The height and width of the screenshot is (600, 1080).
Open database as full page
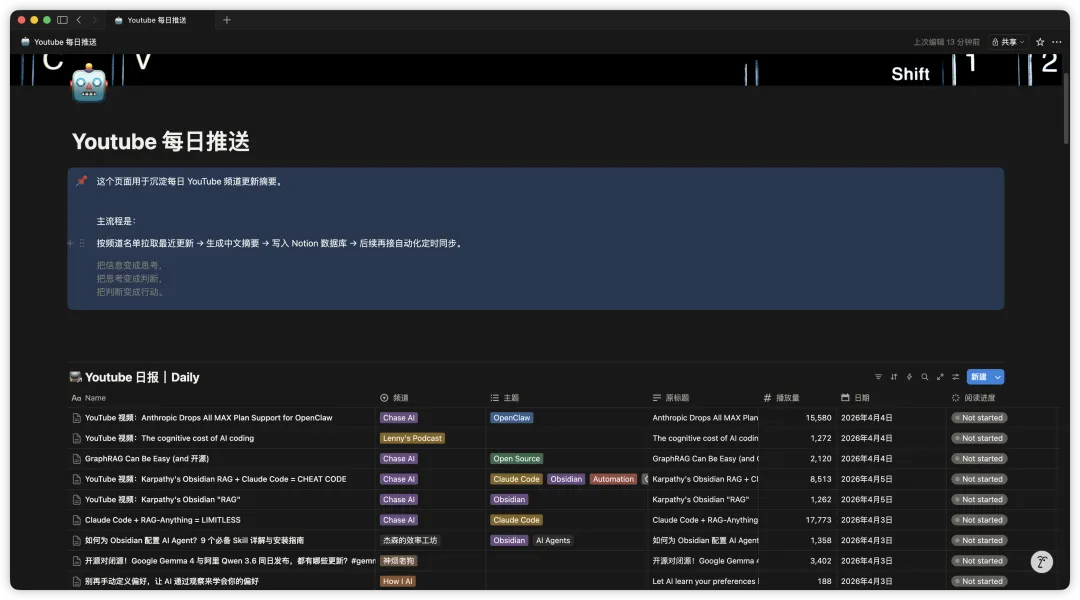pyautogui.click(x=940, y=377)
